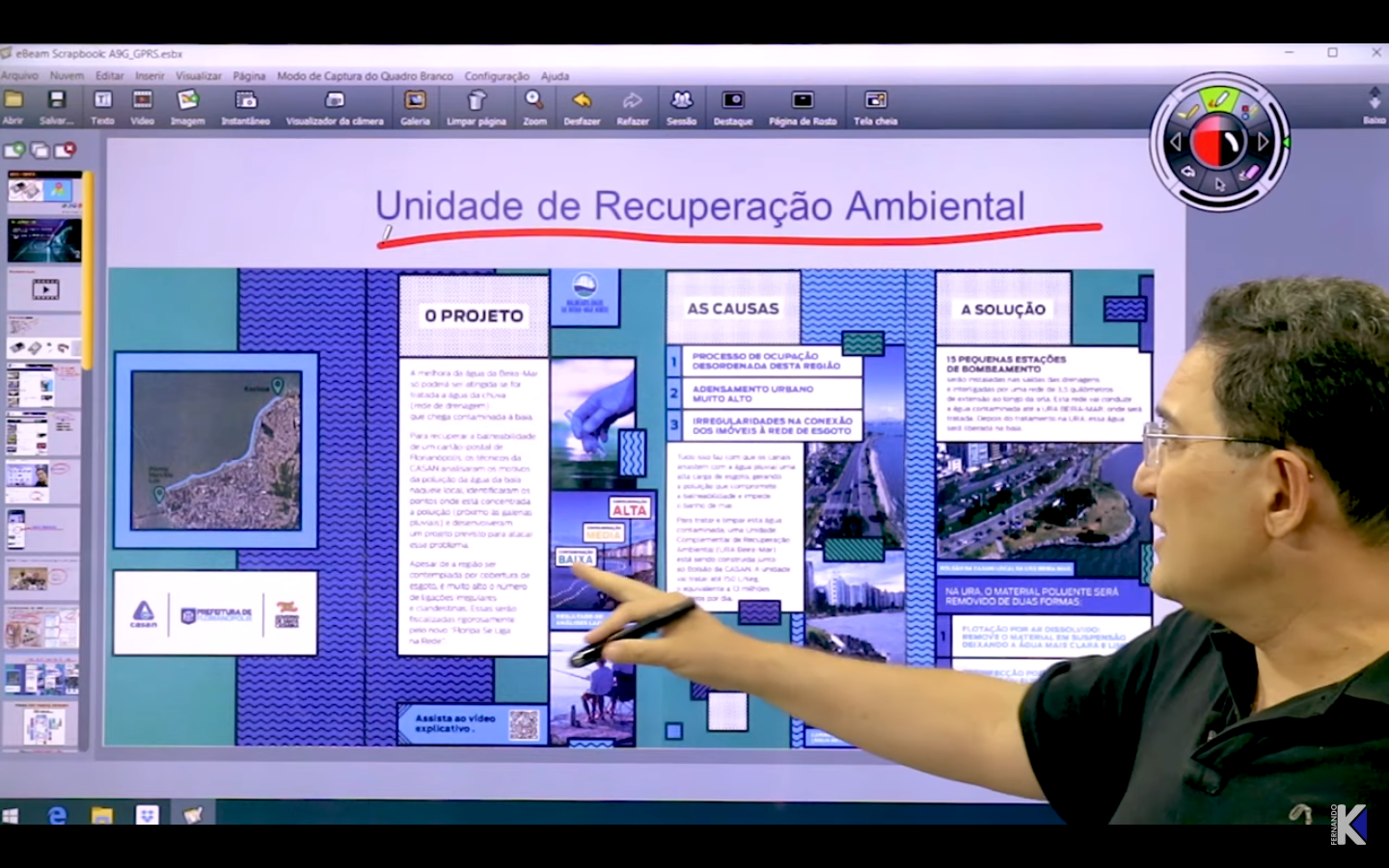The height and width of the screenshot is (868, 1389).
Task: Insert a picture with the Imagem button
Action: point(187,107)
